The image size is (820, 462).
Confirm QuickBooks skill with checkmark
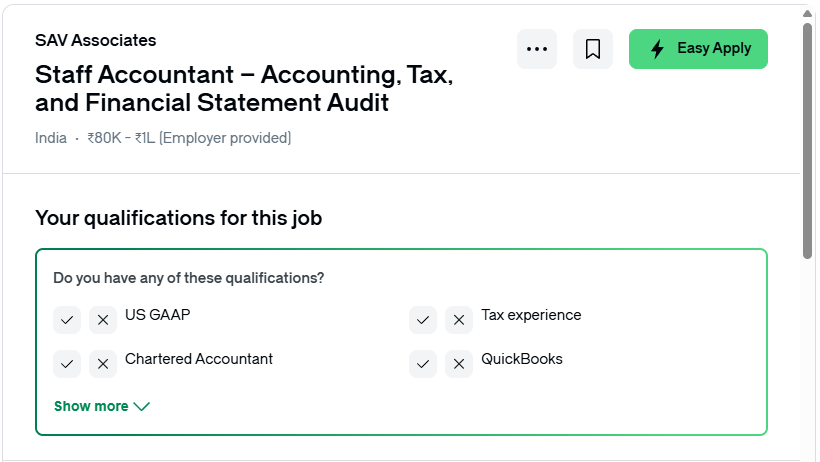click(x=423, y=364)
